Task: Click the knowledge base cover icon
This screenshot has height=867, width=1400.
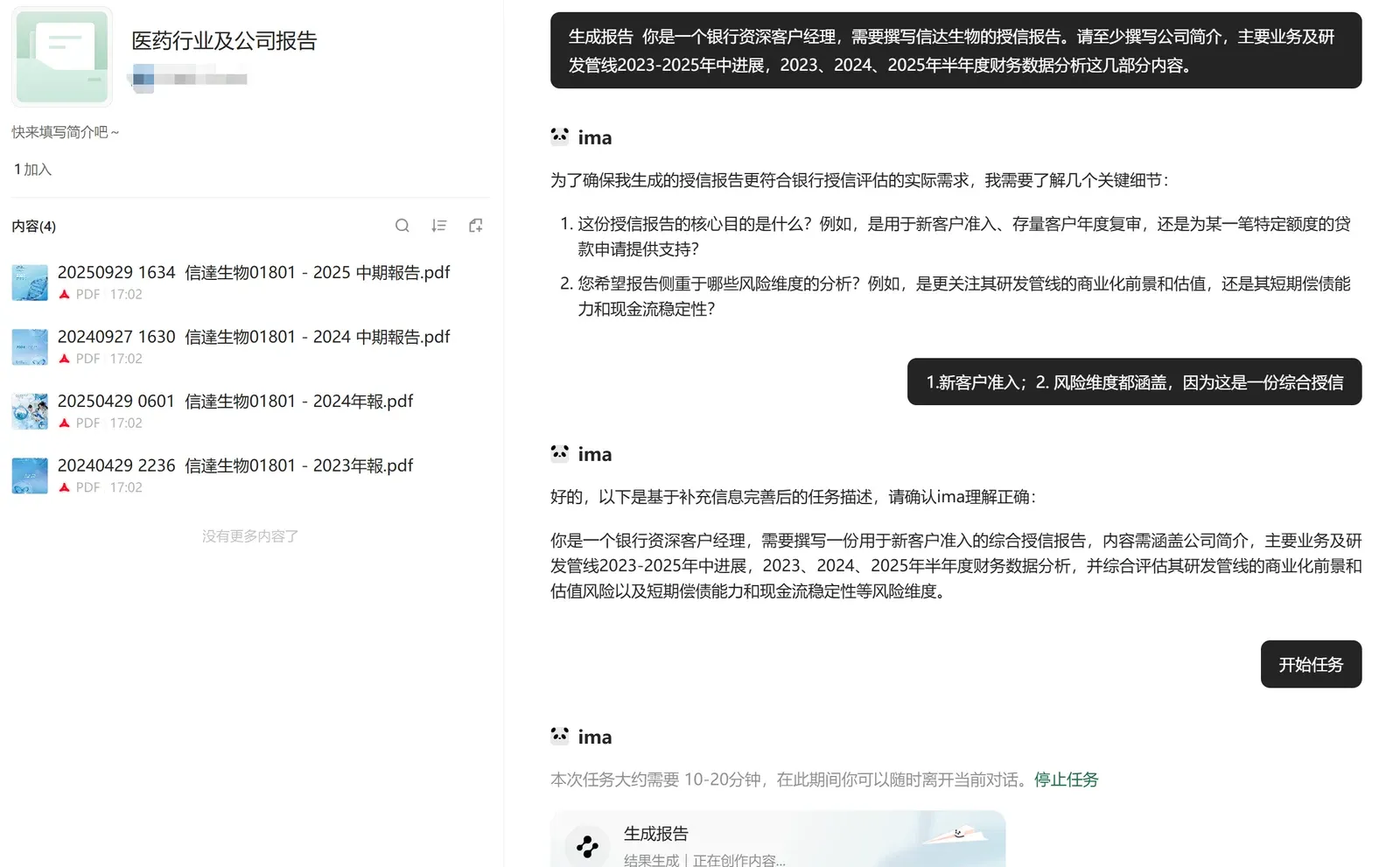Action: pos(61,56)
